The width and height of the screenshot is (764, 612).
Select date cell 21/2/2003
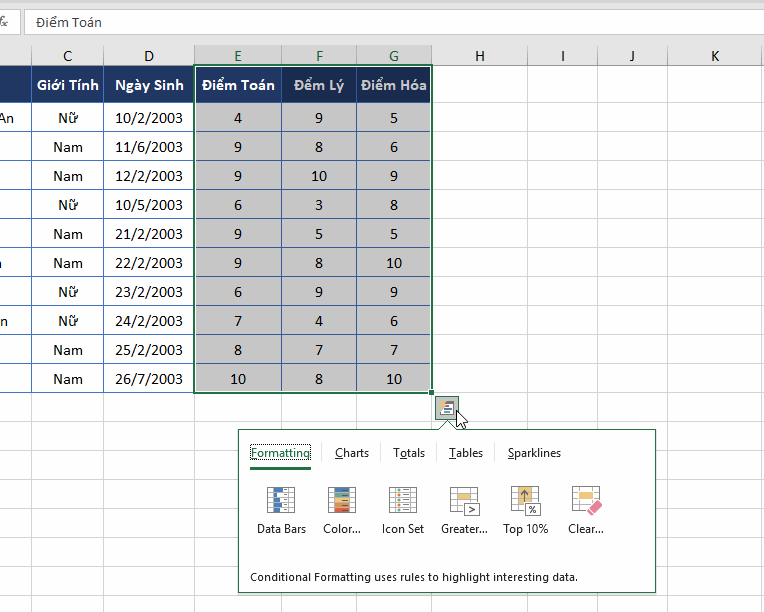(x=149, y=234)
